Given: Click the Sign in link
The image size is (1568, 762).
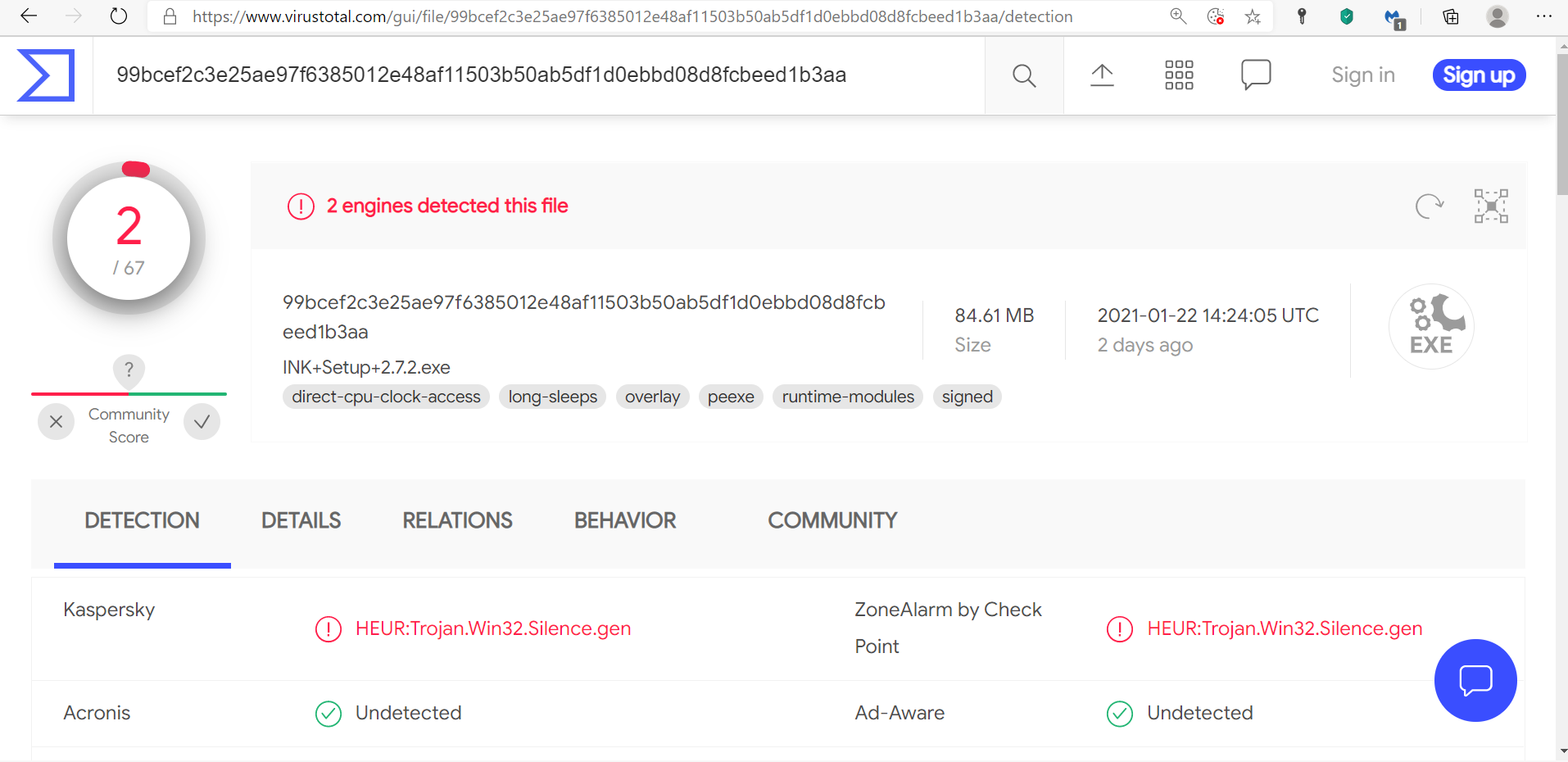Looking at the screenshot, I should pyautogui.click(x=1363, y=75).
